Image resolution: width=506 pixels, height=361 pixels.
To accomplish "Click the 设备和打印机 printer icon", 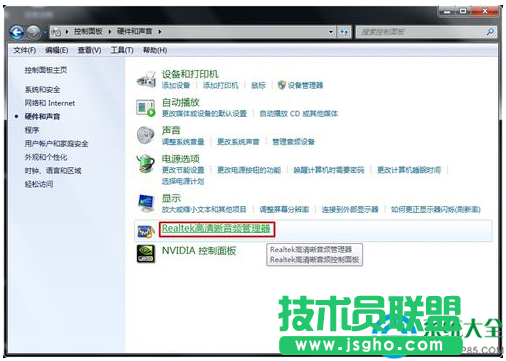I will pos(146,79).
